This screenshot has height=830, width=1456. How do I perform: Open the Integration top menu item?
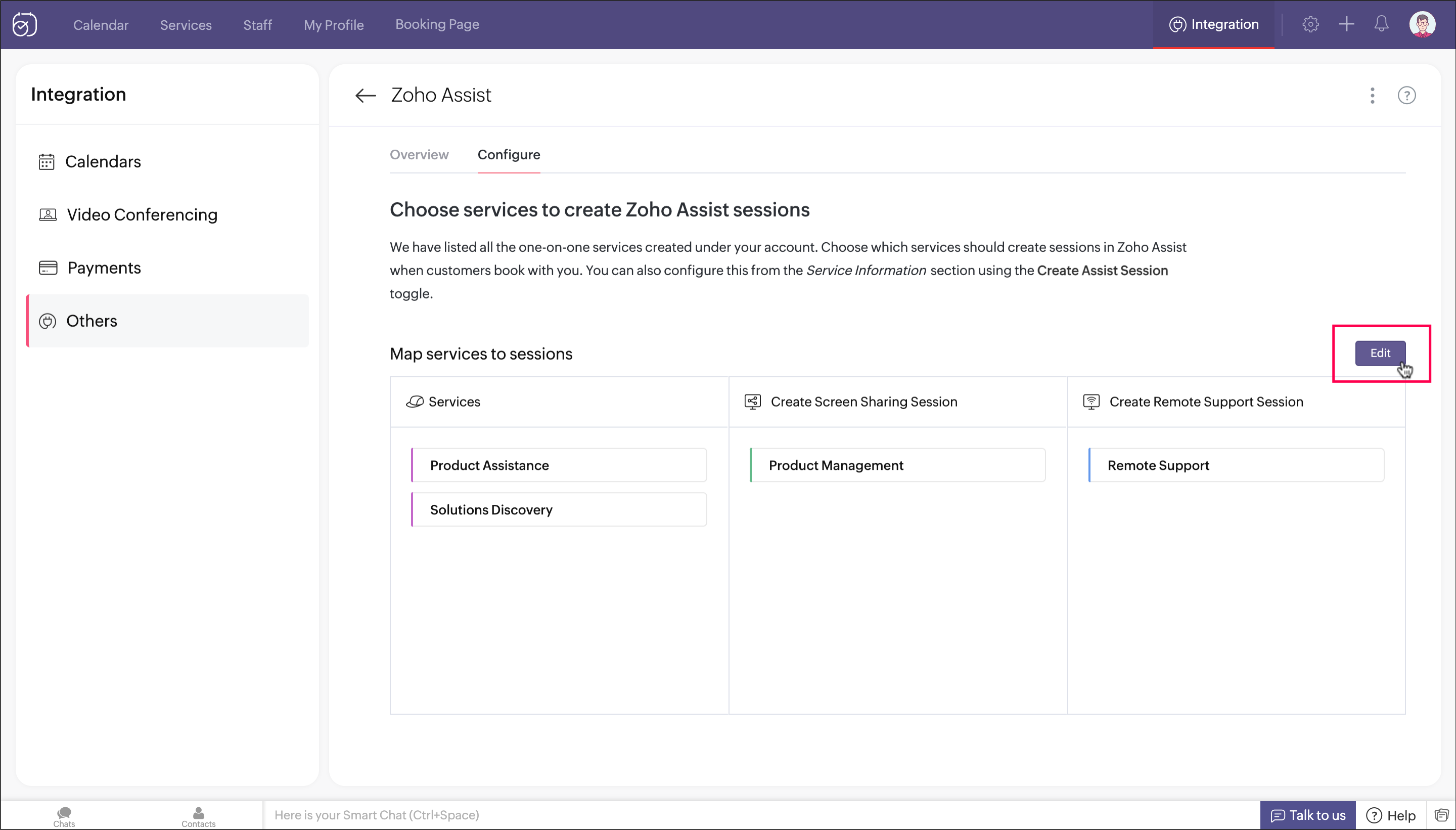point(1213,24)
